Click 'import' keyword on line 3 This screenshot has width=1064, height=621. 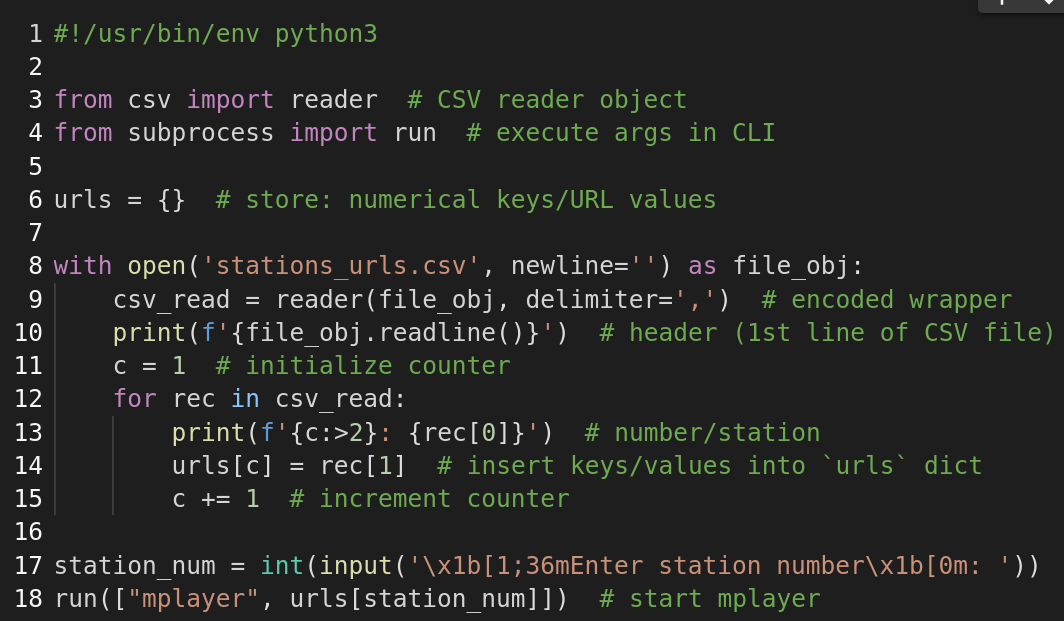[x=231, y=100]
